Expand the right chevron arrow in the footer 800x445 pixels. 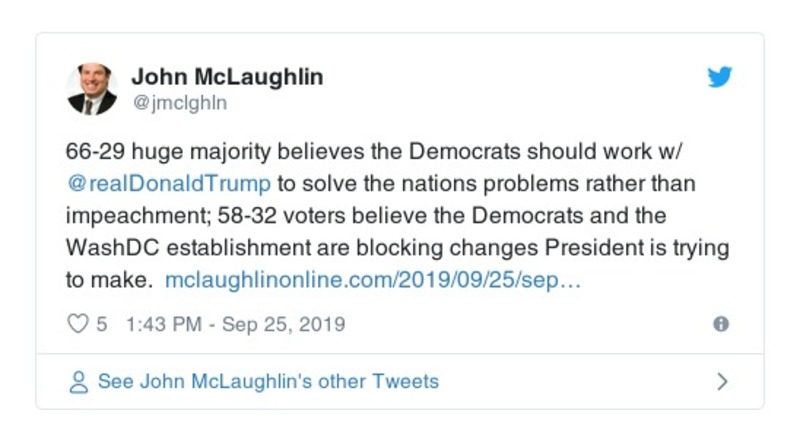[x=722, y=381]
